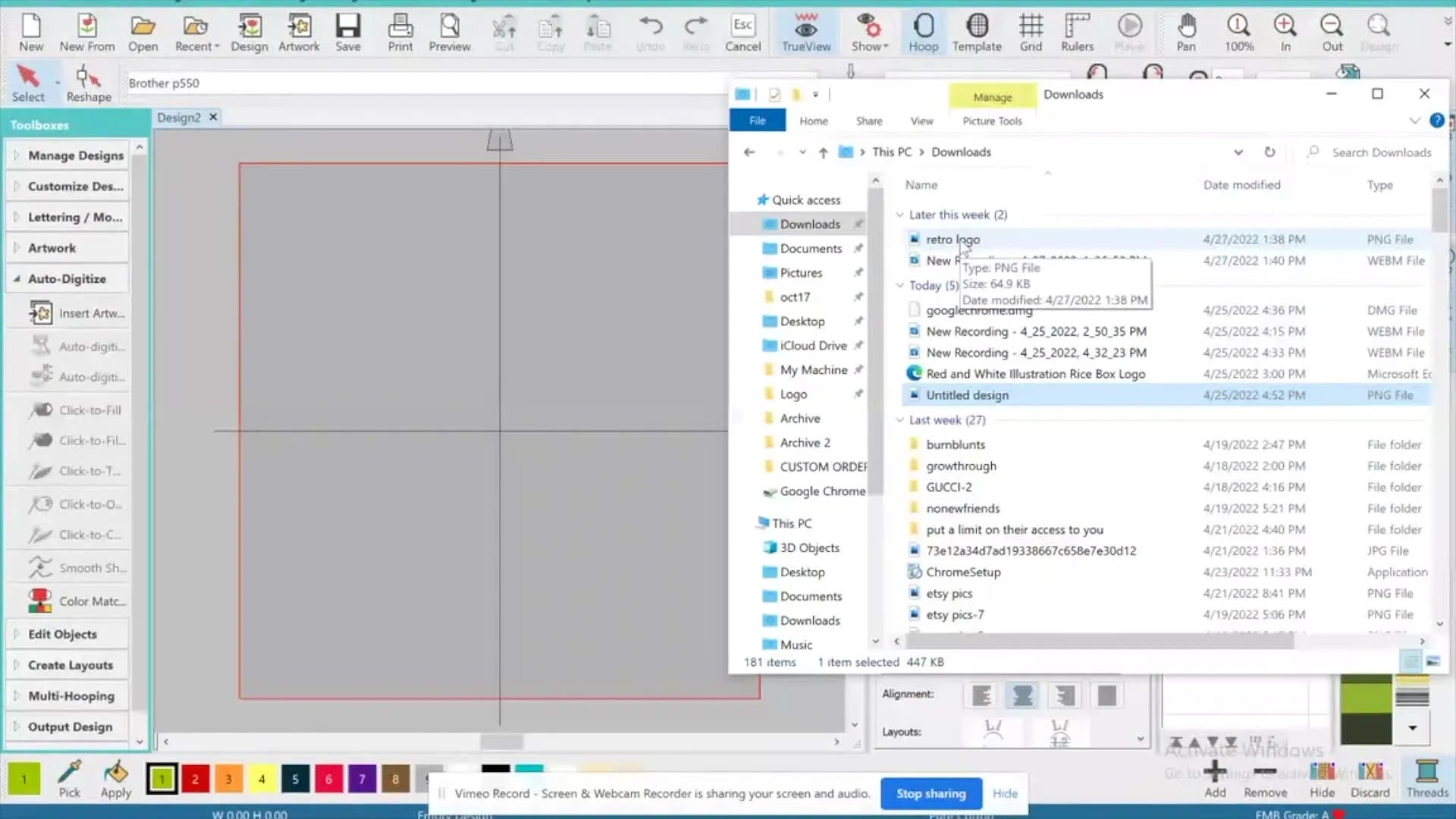Click the Search Downloads field

[x=1380, y=152]
